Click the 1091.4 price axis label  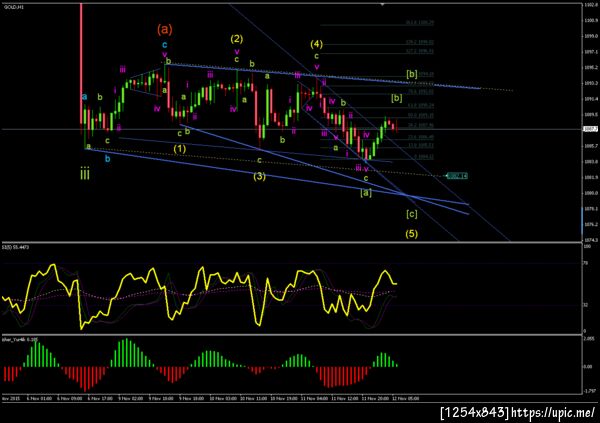(590, 99)
